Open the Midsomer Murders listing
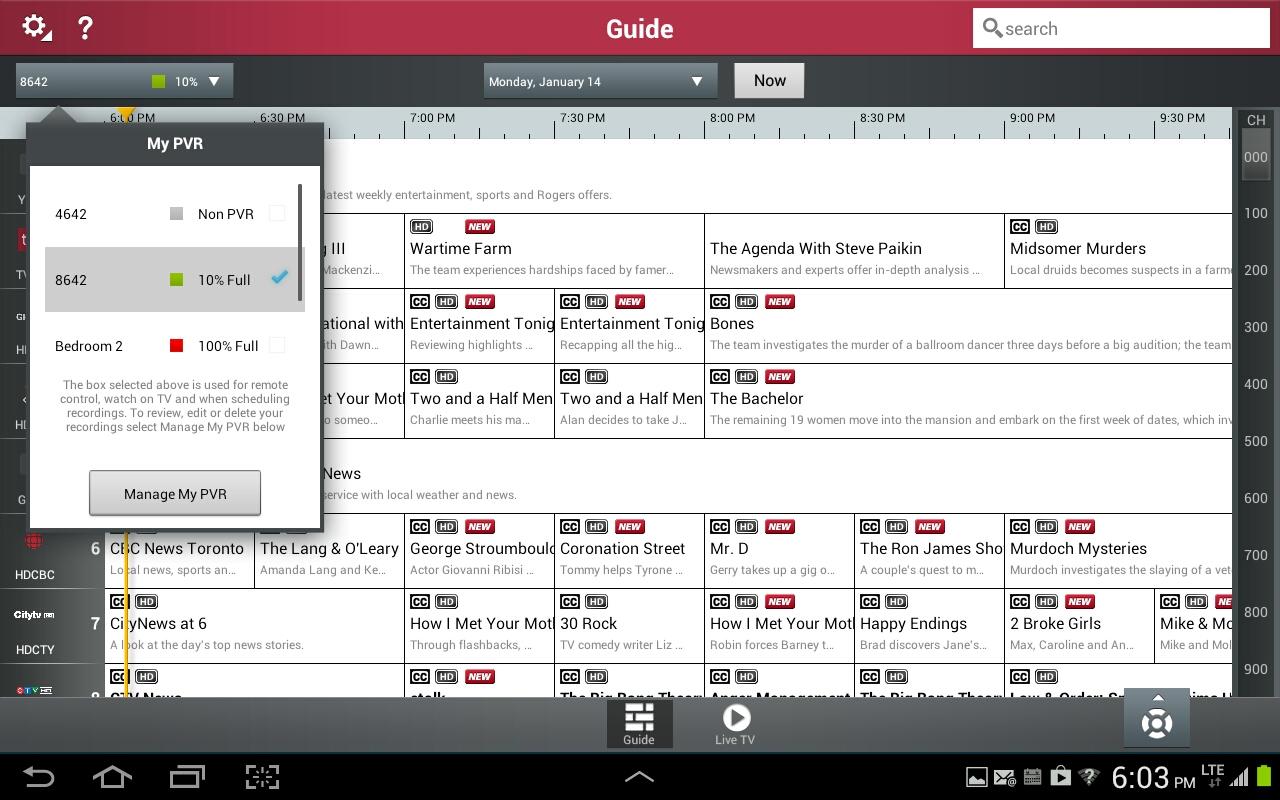Viewport: 1280px width, 800px height. pos(1118,251)
